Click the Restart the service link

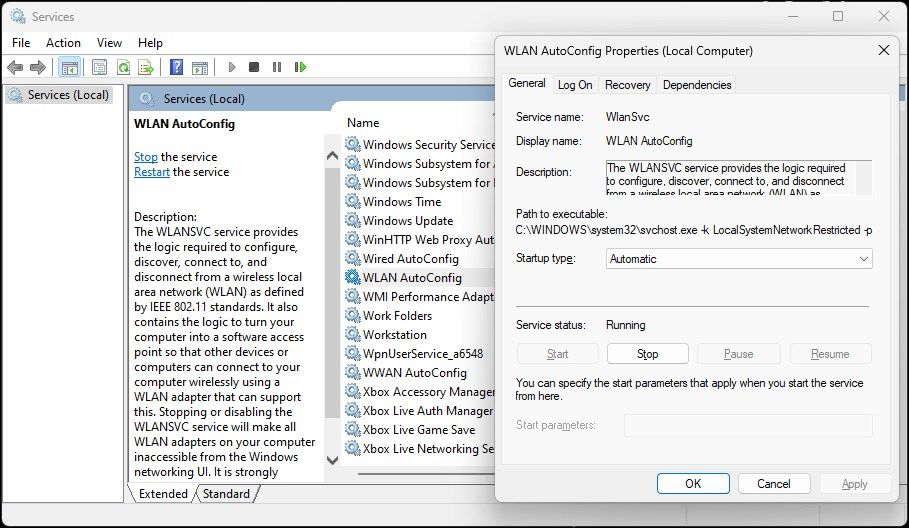[152, 172]
